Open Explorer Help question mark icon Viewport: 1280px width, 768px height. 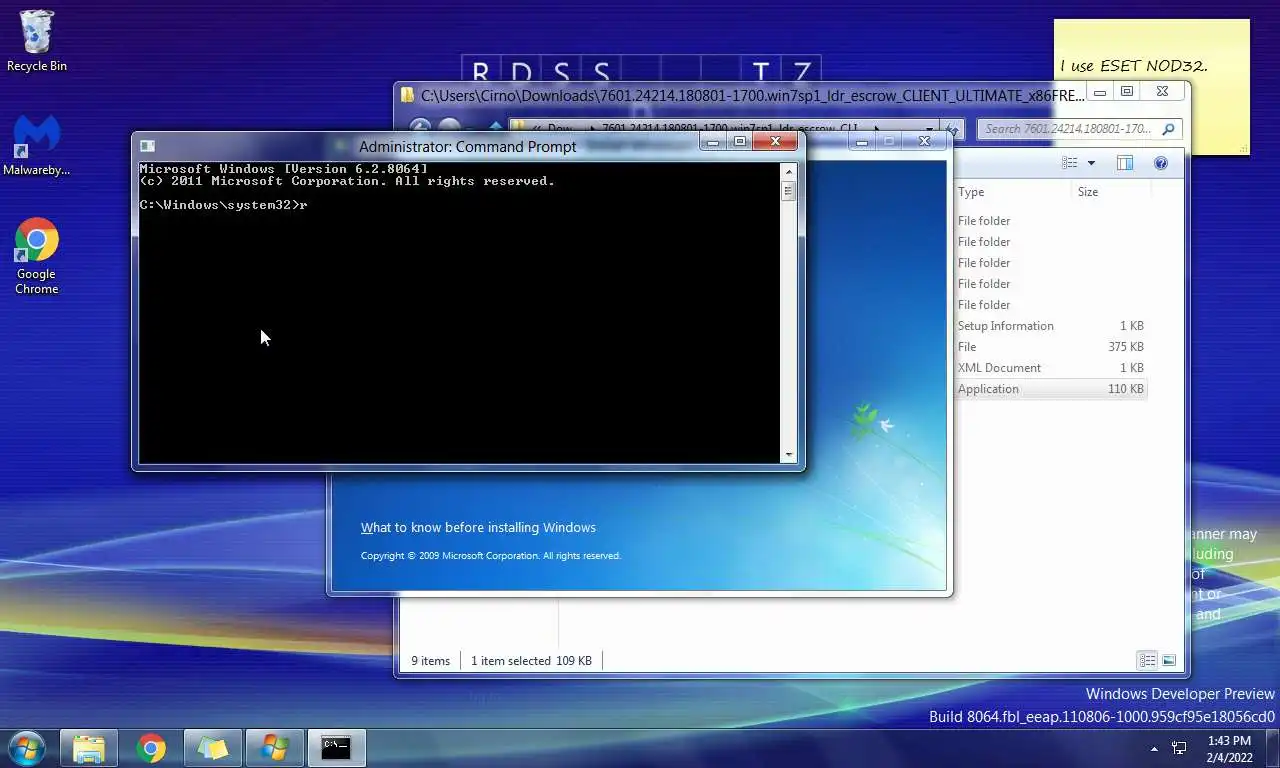[1161, 163]
